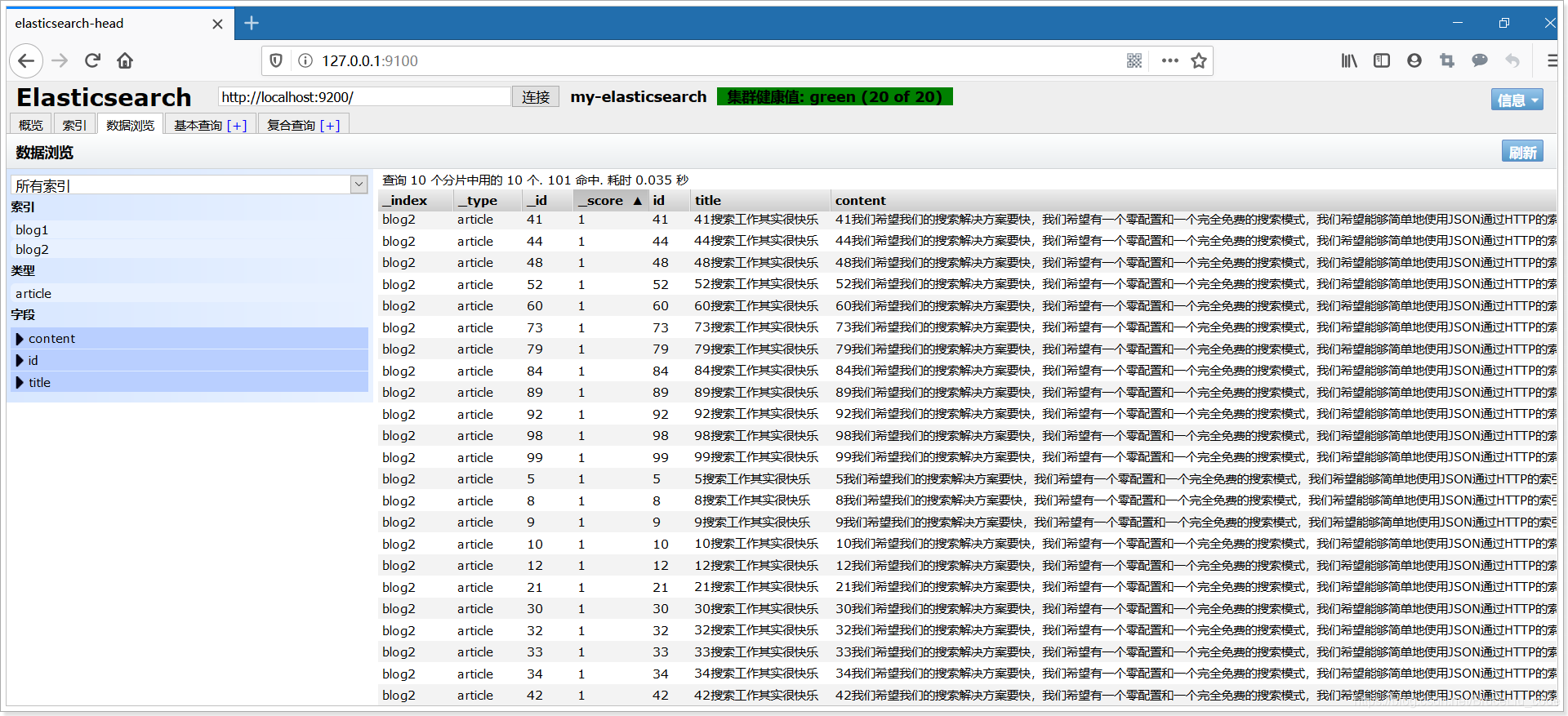
Task: Switch to the 索引 tab
Action: pyautogui.click(x=74, y=125)
